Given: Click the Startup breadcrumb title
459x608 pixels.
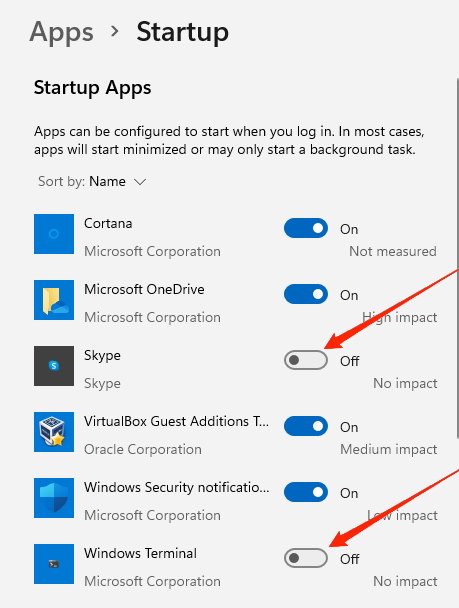Looking at the screenshot, I should point(182,32).
